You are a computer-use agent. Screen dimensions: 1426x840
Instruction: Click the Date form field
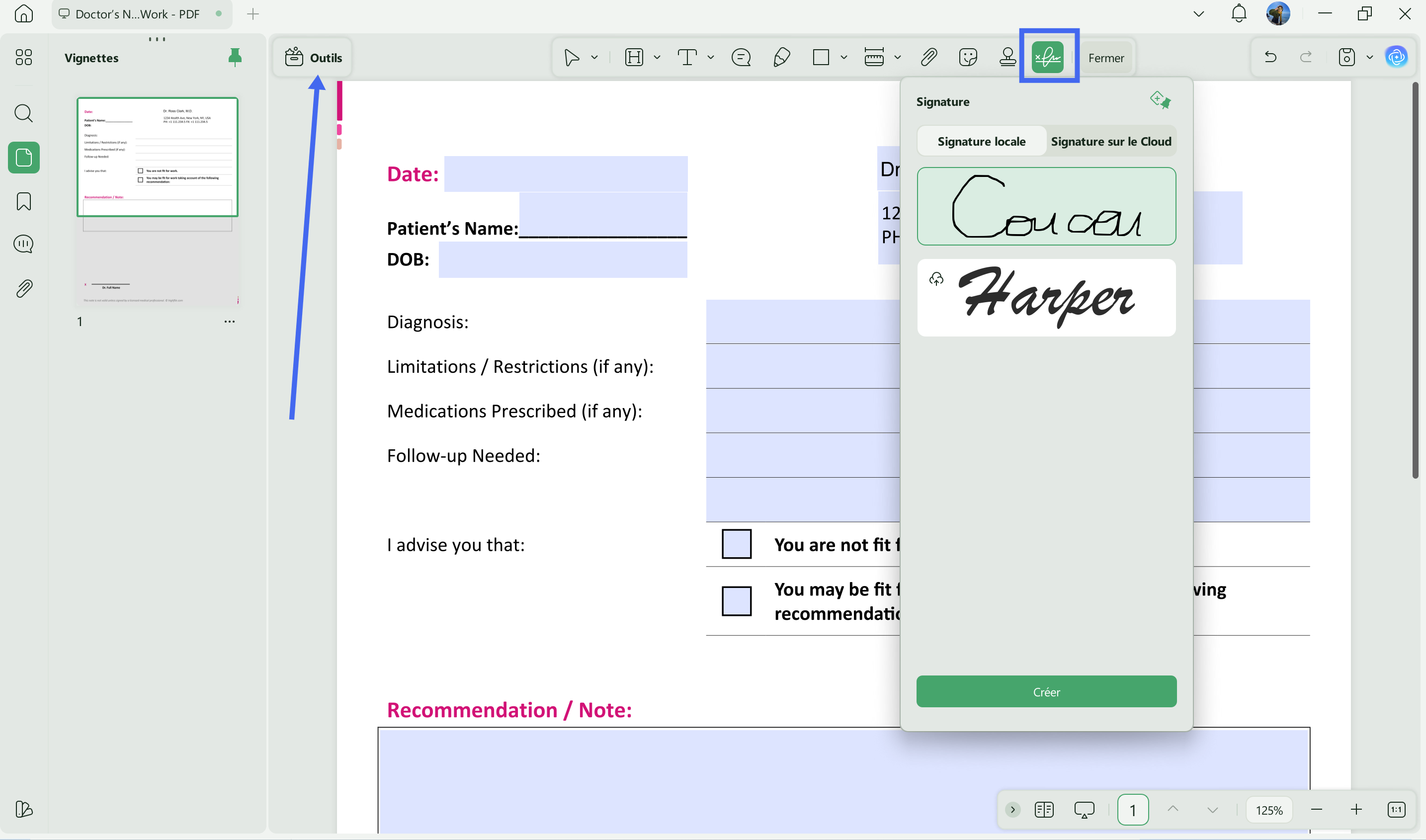pos(566,174)
